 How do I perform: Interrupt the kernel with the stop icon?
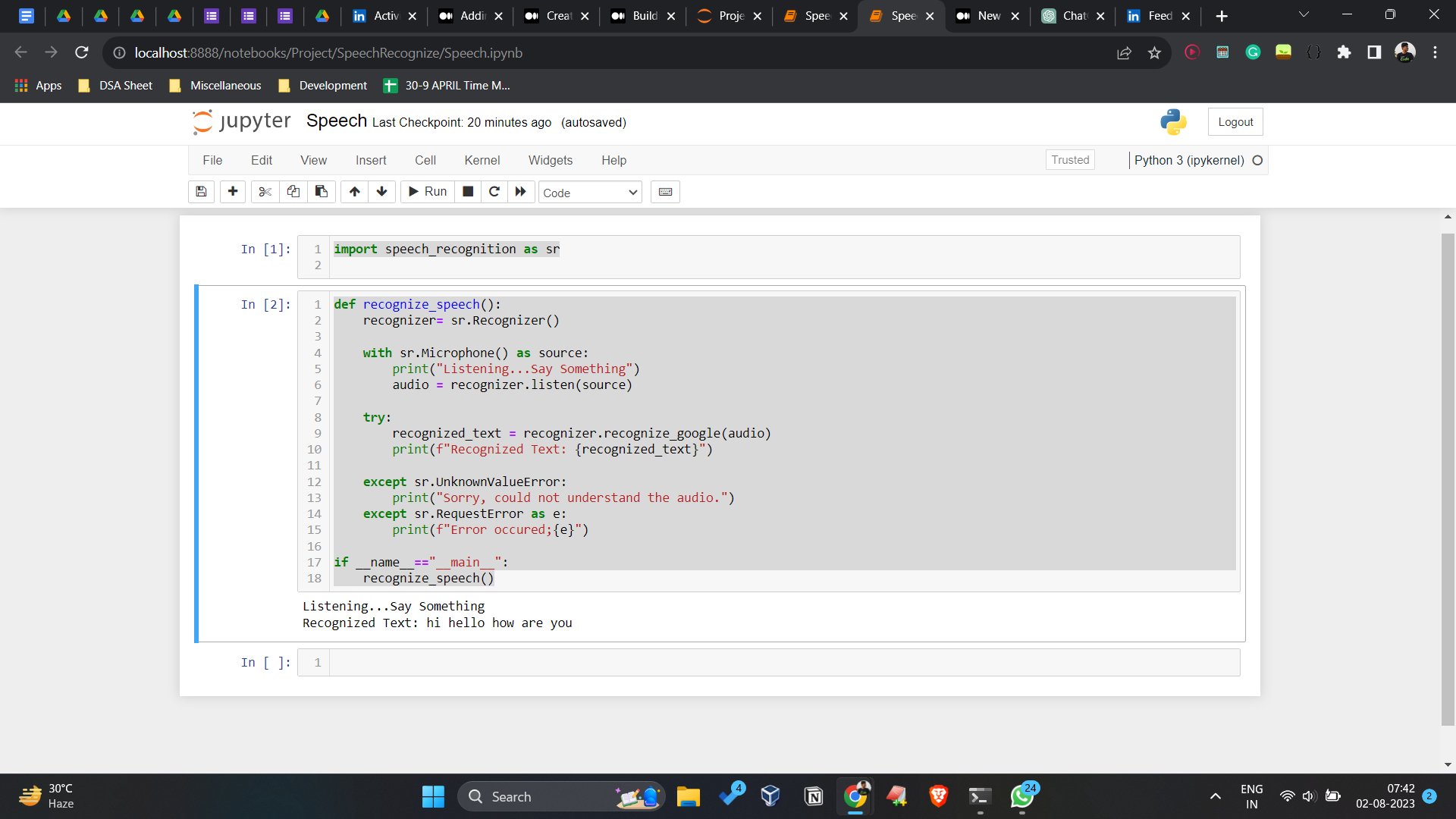click(468, 192)
